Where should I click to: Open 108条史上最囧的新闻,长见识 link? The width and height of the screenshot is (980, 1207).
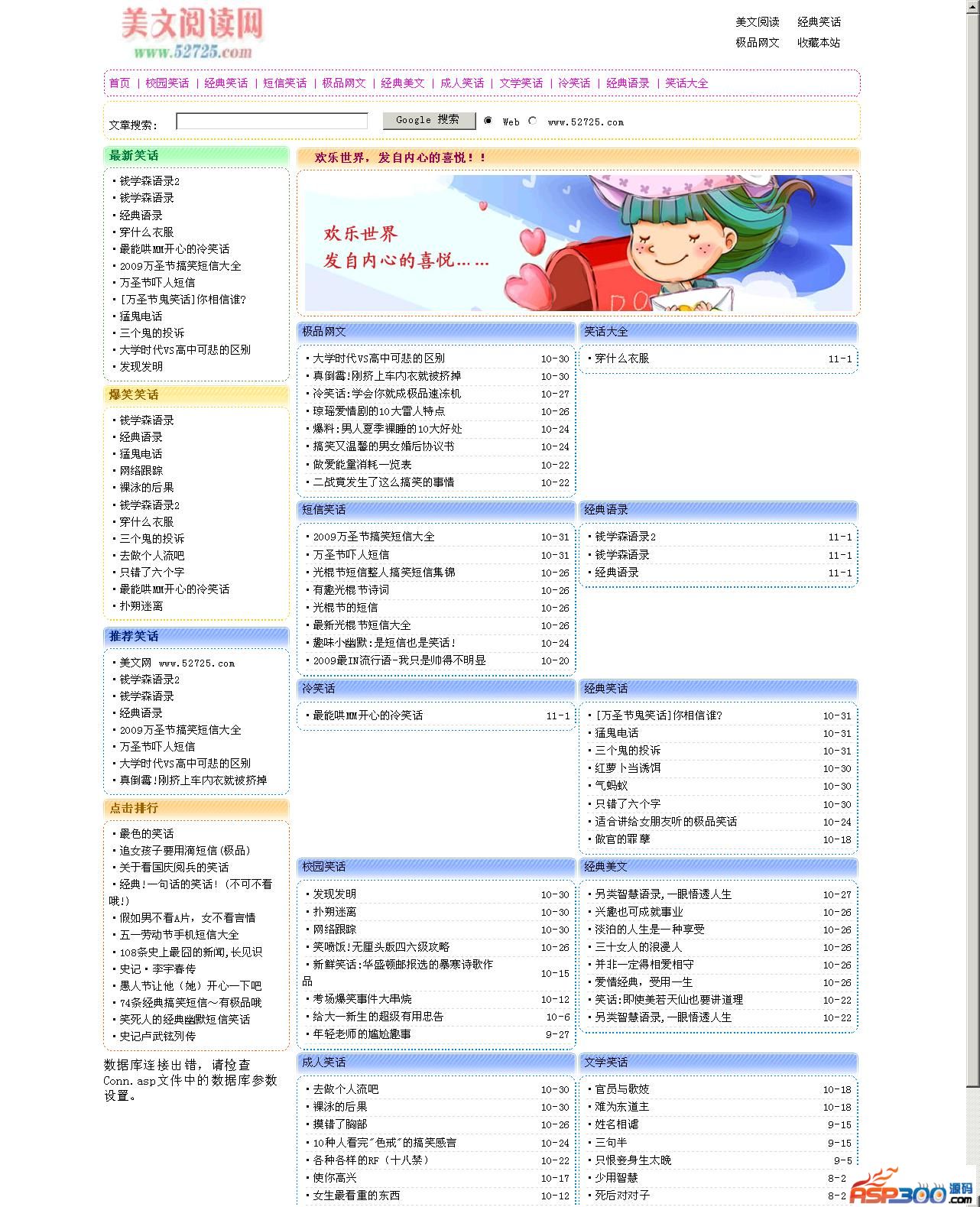pos(190,952)
